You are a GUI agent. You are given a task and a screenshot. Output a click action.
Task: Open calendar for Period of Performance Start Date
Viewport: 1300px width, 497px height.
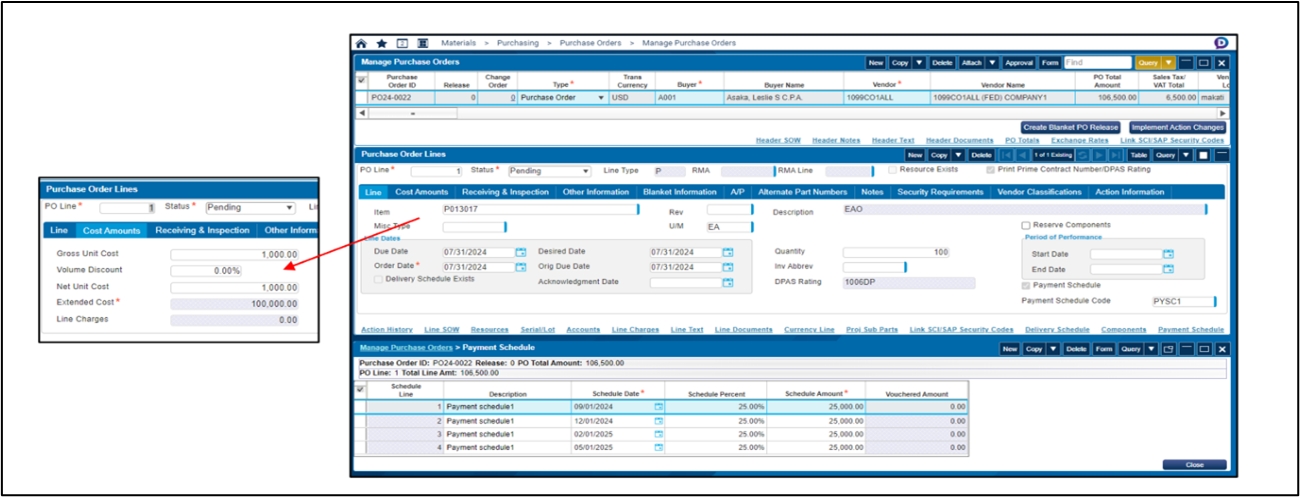coord(1168,254)
